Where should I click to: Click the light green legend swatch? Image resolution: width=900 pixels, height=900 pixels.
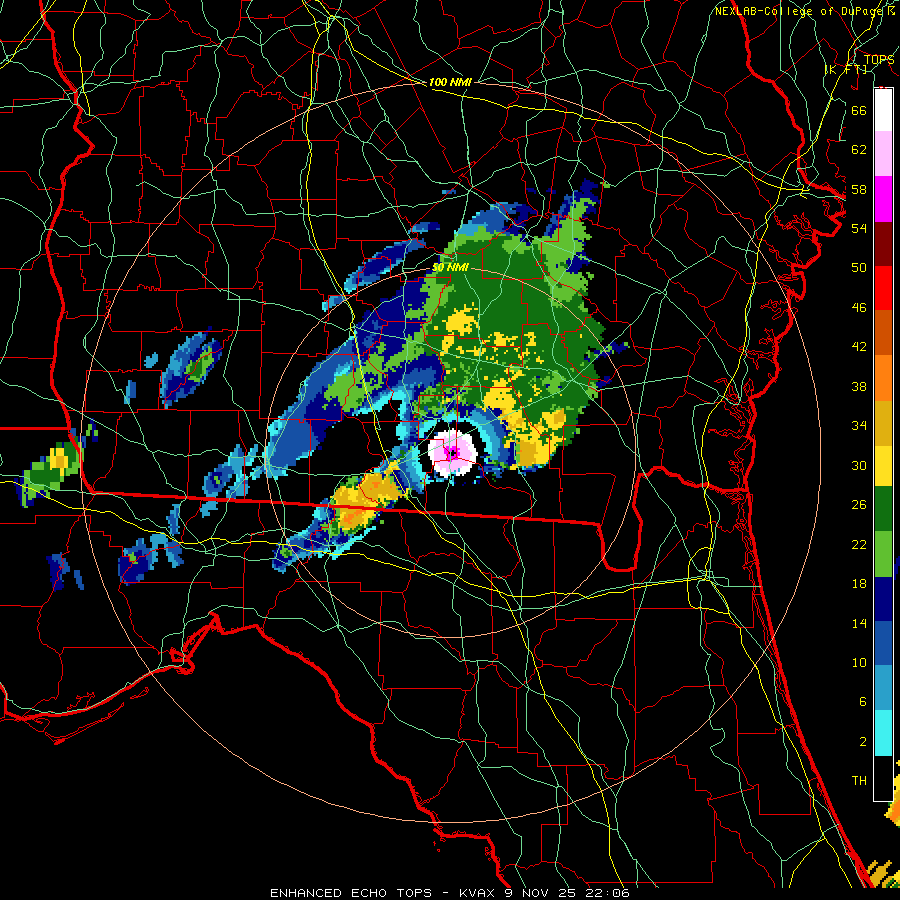(883, 554)
